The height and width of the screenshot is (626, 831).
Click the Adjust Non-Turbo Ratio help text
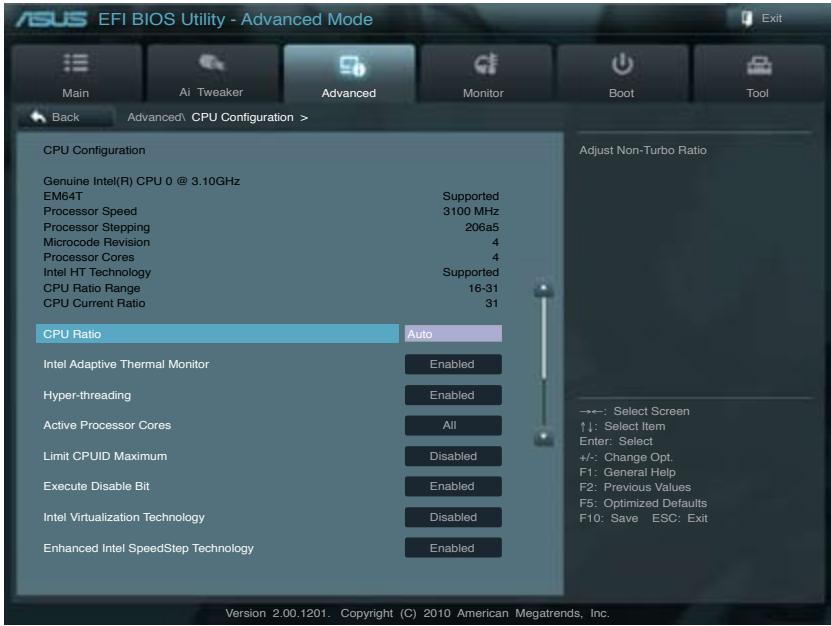click(x=643, y=150)
